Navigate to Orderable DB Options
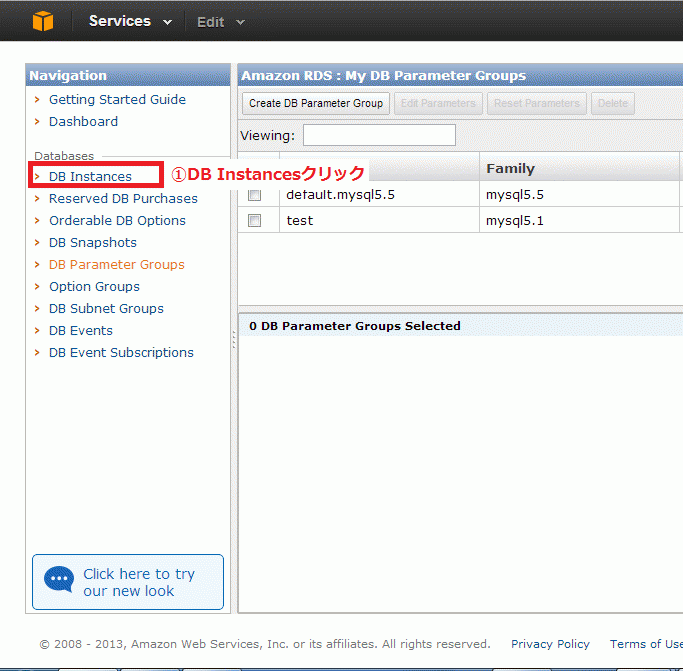This screenshot has height=671, width=683. 117,220
